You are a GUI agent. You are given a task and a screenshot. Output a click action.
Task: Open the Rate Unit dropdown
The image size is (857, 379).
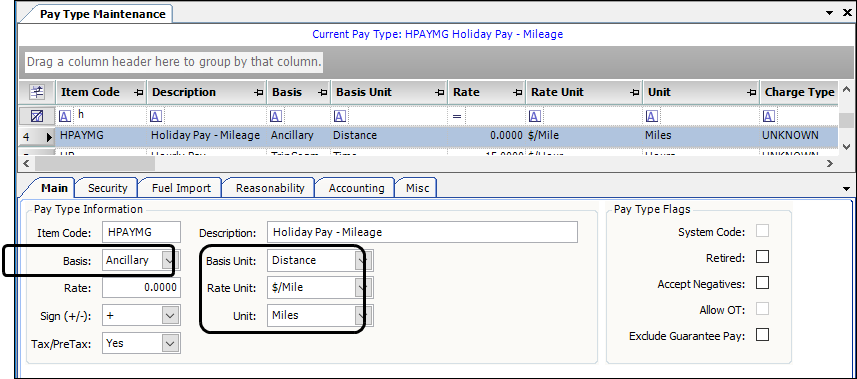[x=361, y=287]
